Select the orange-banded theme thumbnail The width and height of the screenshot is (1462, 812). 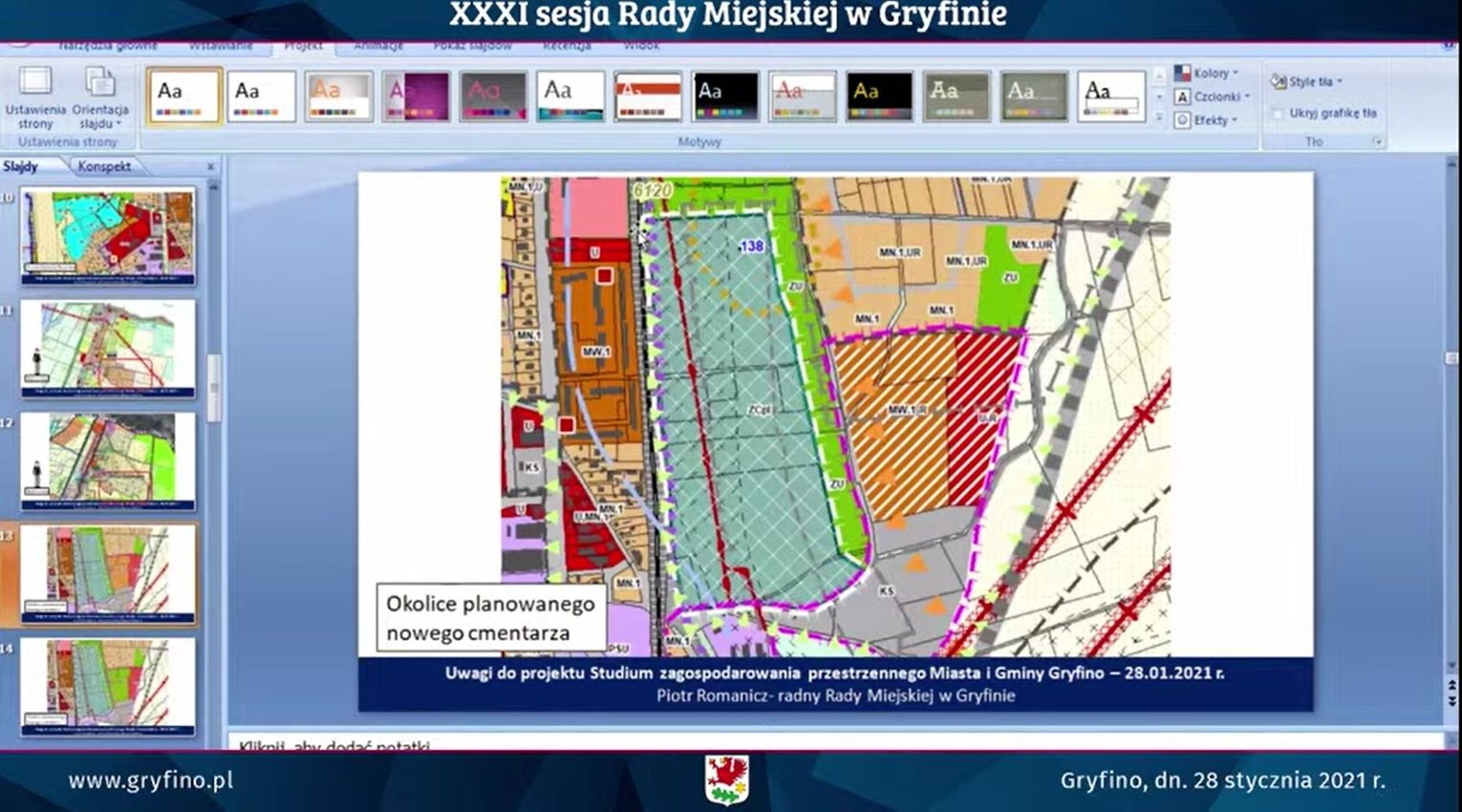pyautogui.click(x=648, y=96)
